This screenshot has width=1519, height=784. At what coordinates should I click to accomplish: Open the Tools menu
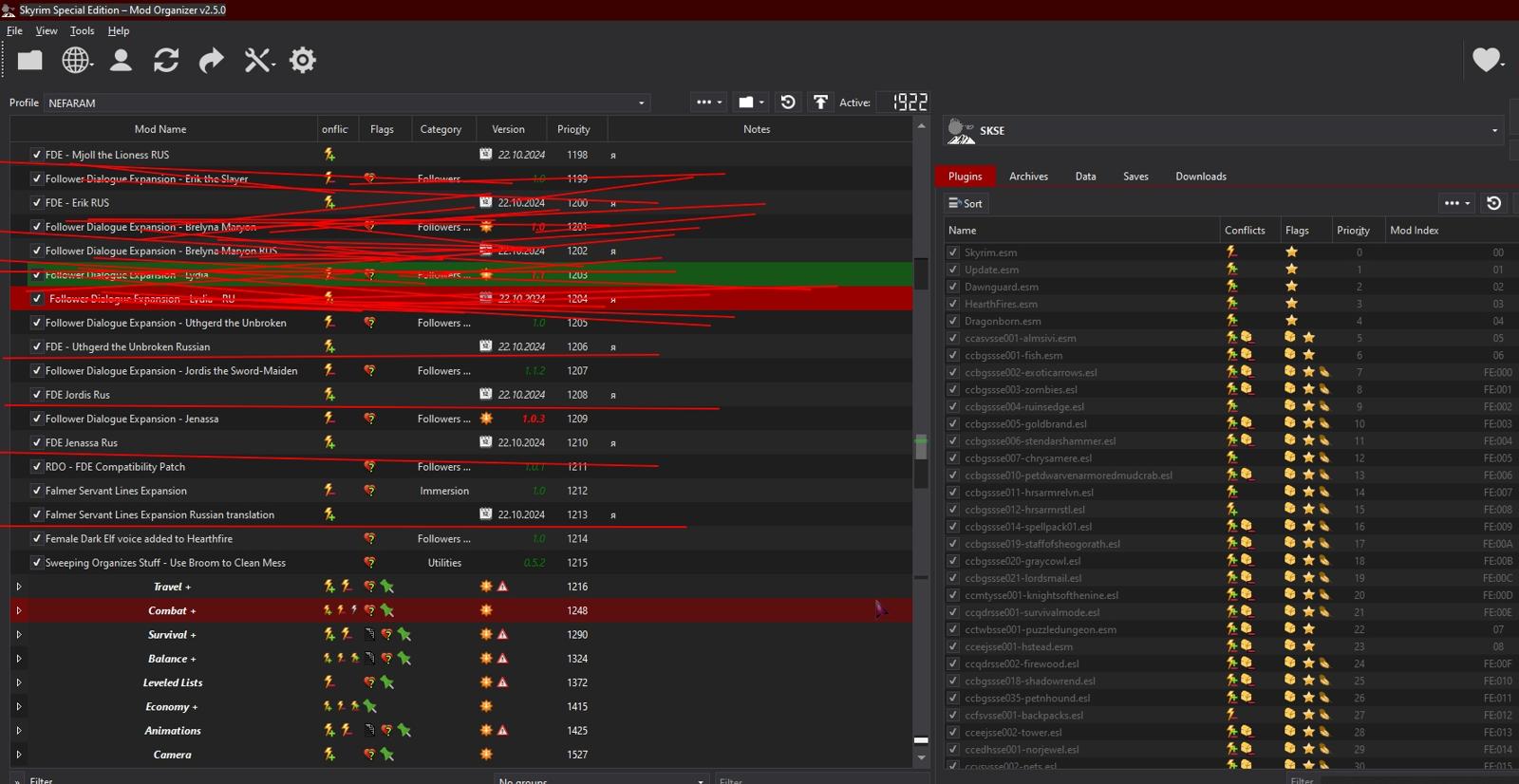click(x=83, y=30)
